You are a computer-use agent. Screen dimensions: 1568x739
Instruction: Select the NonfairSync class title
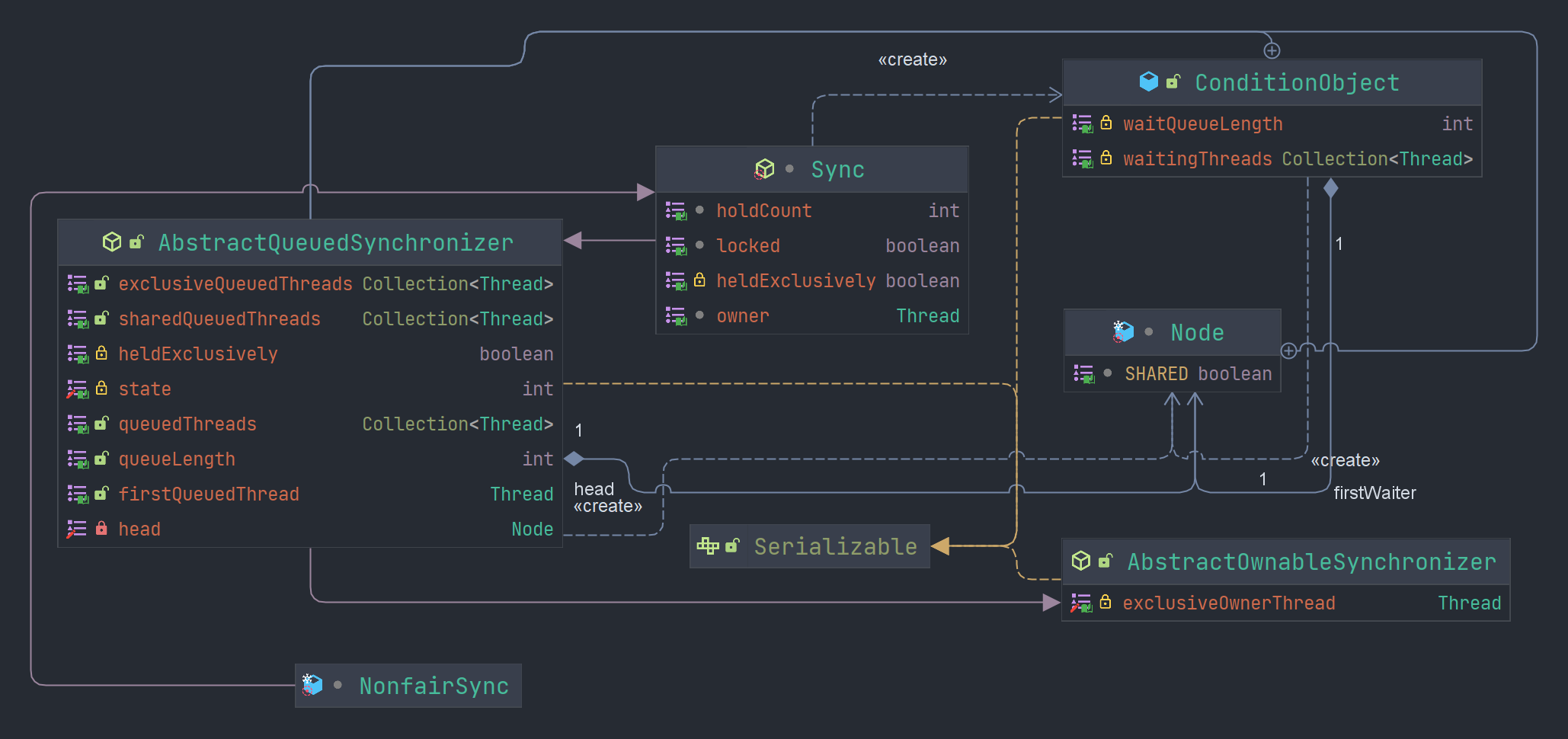click(x=434, y=686)
